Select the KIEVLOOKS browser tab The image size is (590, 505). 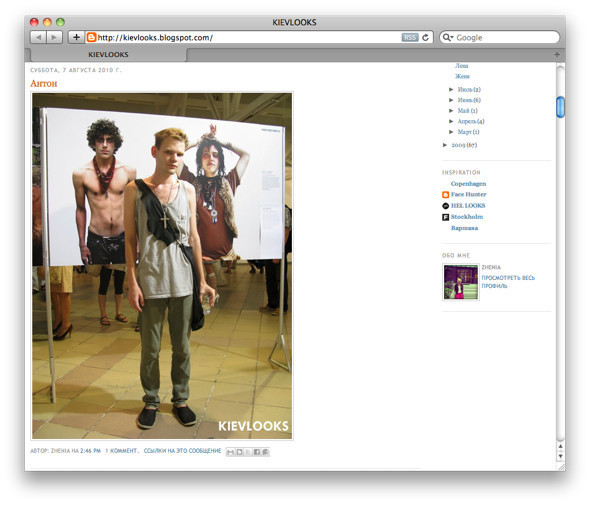tap(108, 55)
